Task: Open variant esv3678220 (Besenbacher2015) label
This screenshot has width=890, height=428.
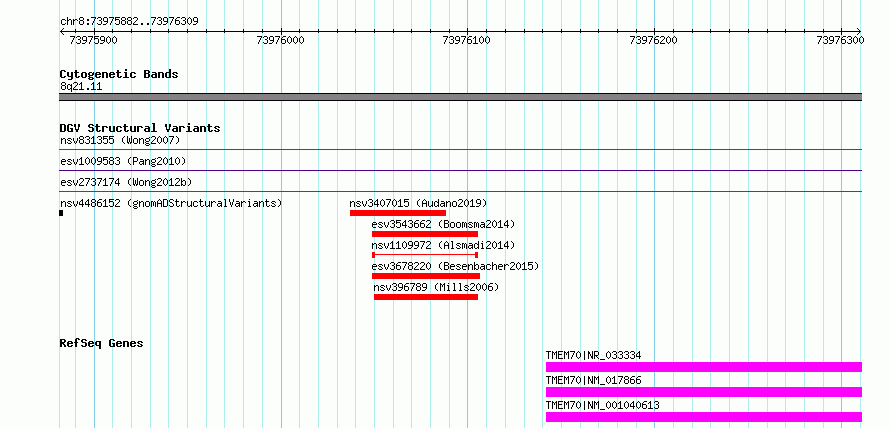Action: (455, 266)
